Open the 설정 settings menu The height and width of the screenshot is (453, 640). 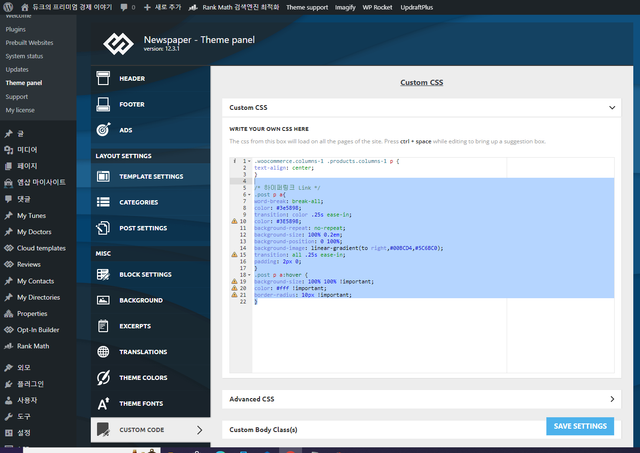[x=24, y=433]
